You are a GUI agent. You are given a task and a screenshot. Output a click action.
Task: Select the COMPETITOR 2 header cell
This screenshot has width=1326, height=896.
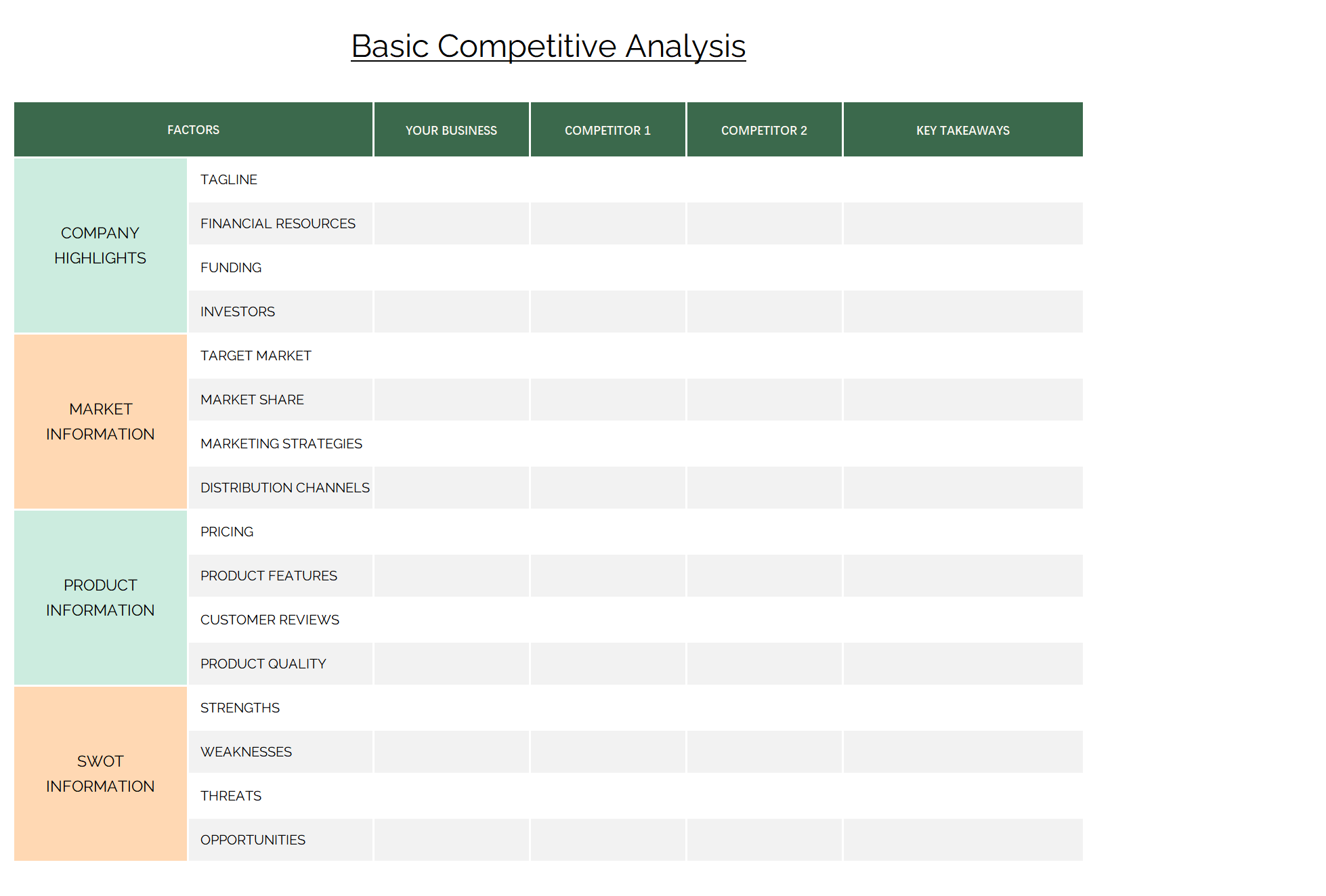(764, 129)
